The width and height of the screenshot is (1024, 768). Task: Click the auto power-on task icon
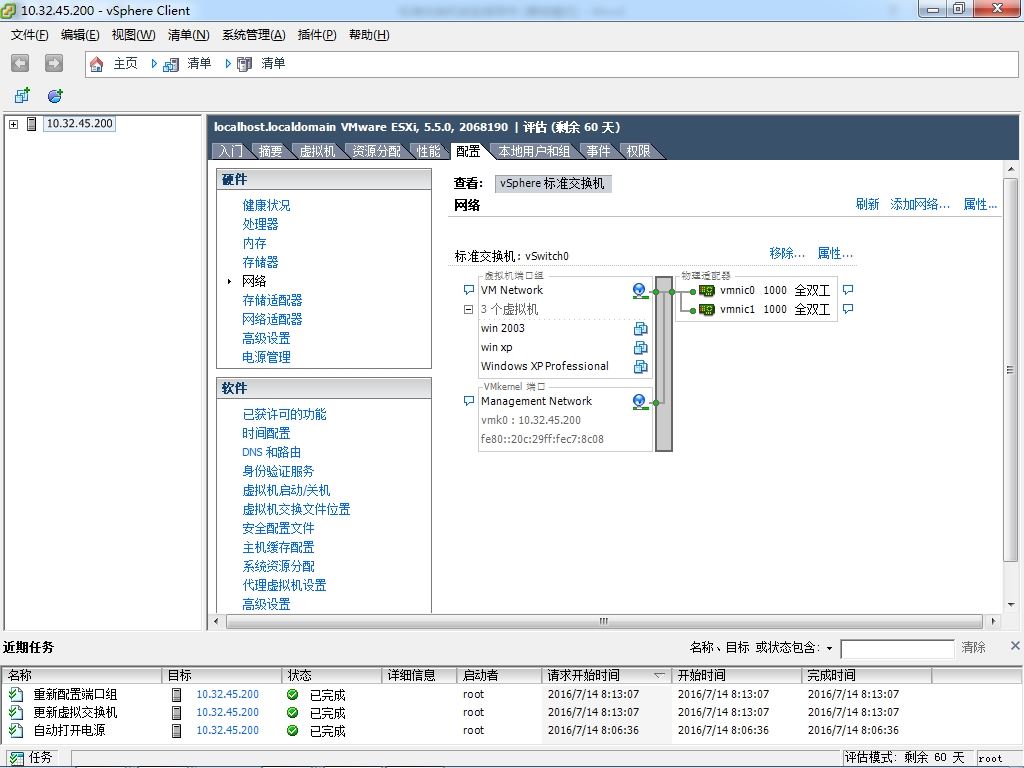point(16,730)
